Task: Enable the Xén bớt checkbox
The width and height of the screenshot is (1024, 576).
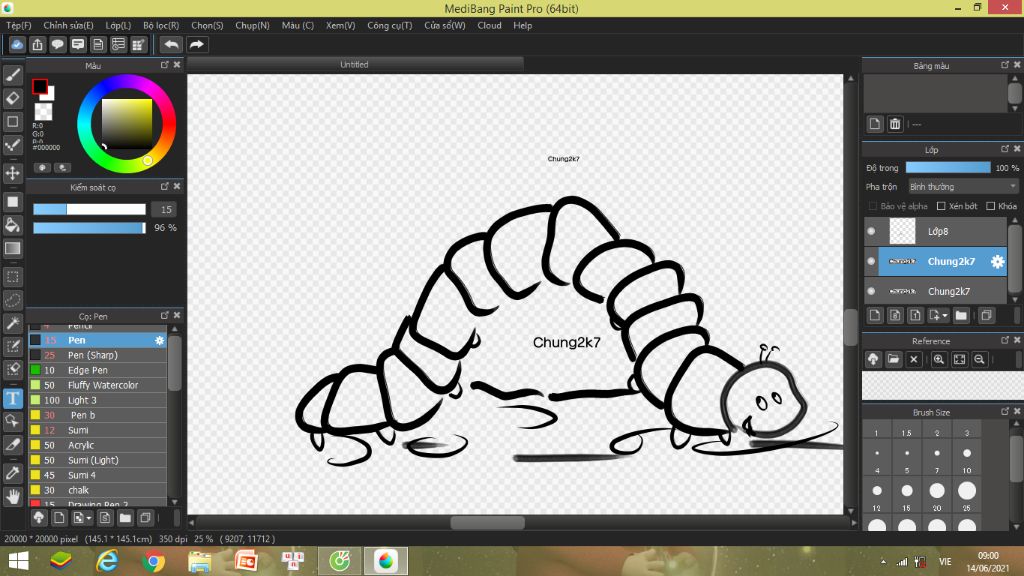Action: [x=941, y=206]
